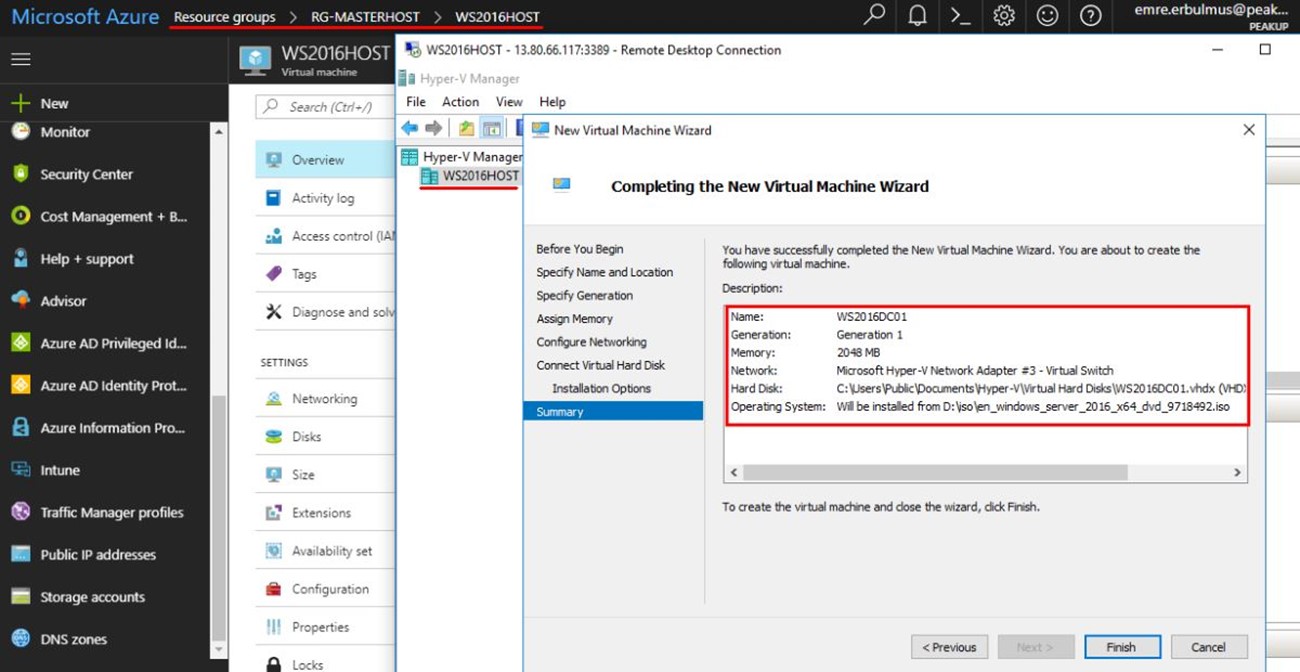Open the notifications bell in Azure
The height and width of the screenshot is (672, 1300).
click(x=917, y=16)
